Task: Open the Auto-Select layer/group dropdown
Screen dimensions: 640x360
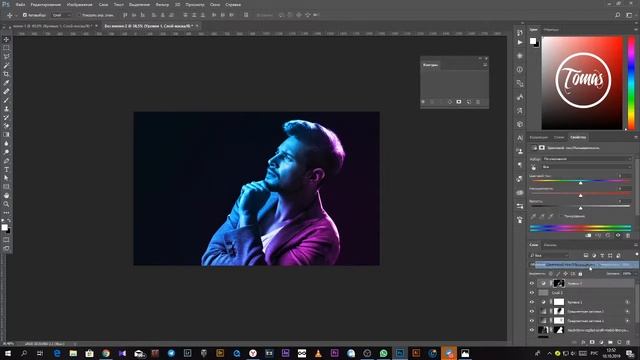Action: [x=61, y=15]
